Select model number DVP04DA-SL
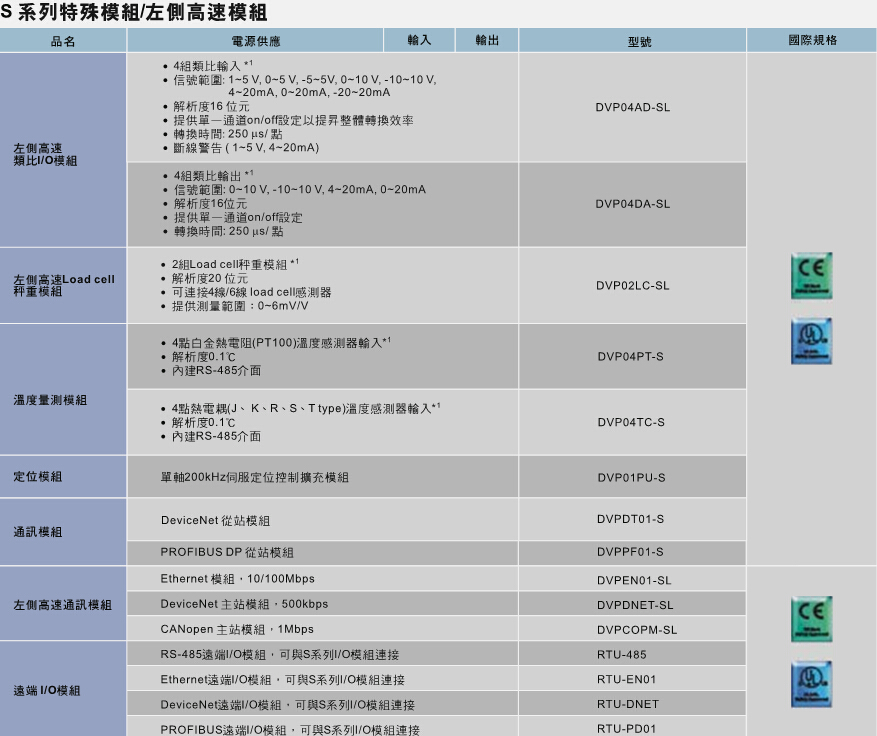Viewport: 877px width, 736px height. click(x=632, y=204)
